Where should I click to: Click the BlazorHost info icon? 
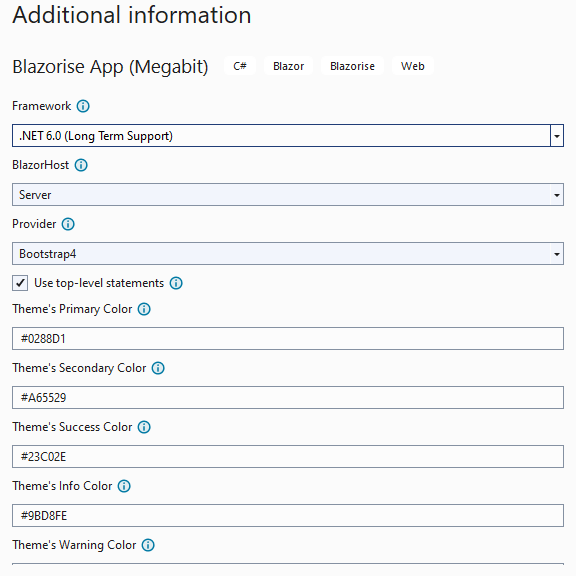pyautogui.click(x=81, y=165)
